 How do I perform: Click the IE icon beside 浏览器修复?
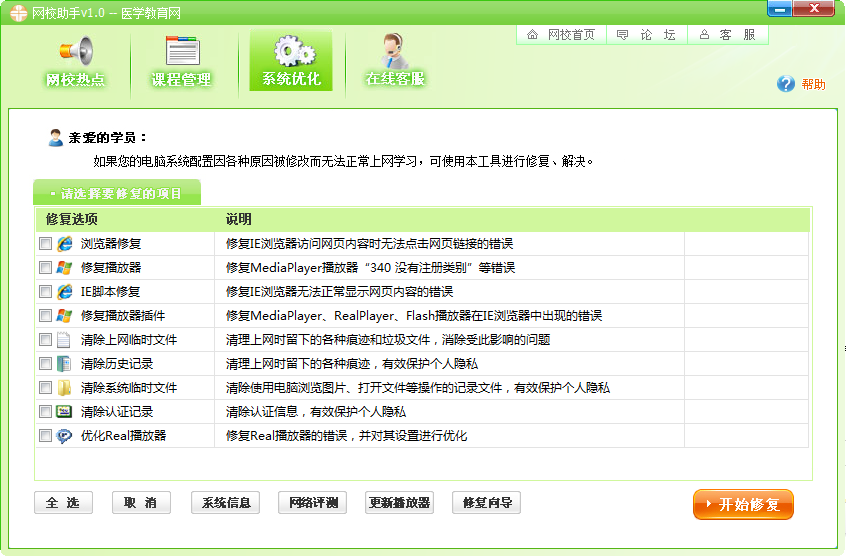point(65,244)
